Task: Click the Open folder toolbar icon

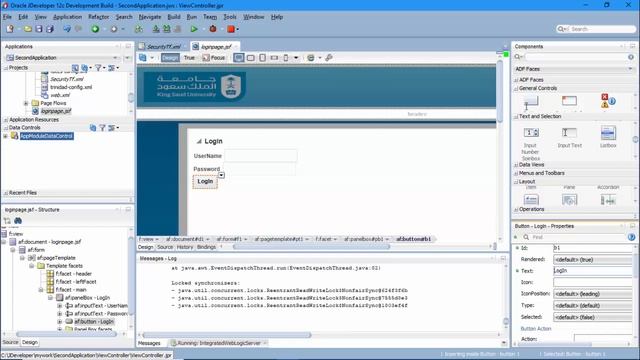Action: 28,29
